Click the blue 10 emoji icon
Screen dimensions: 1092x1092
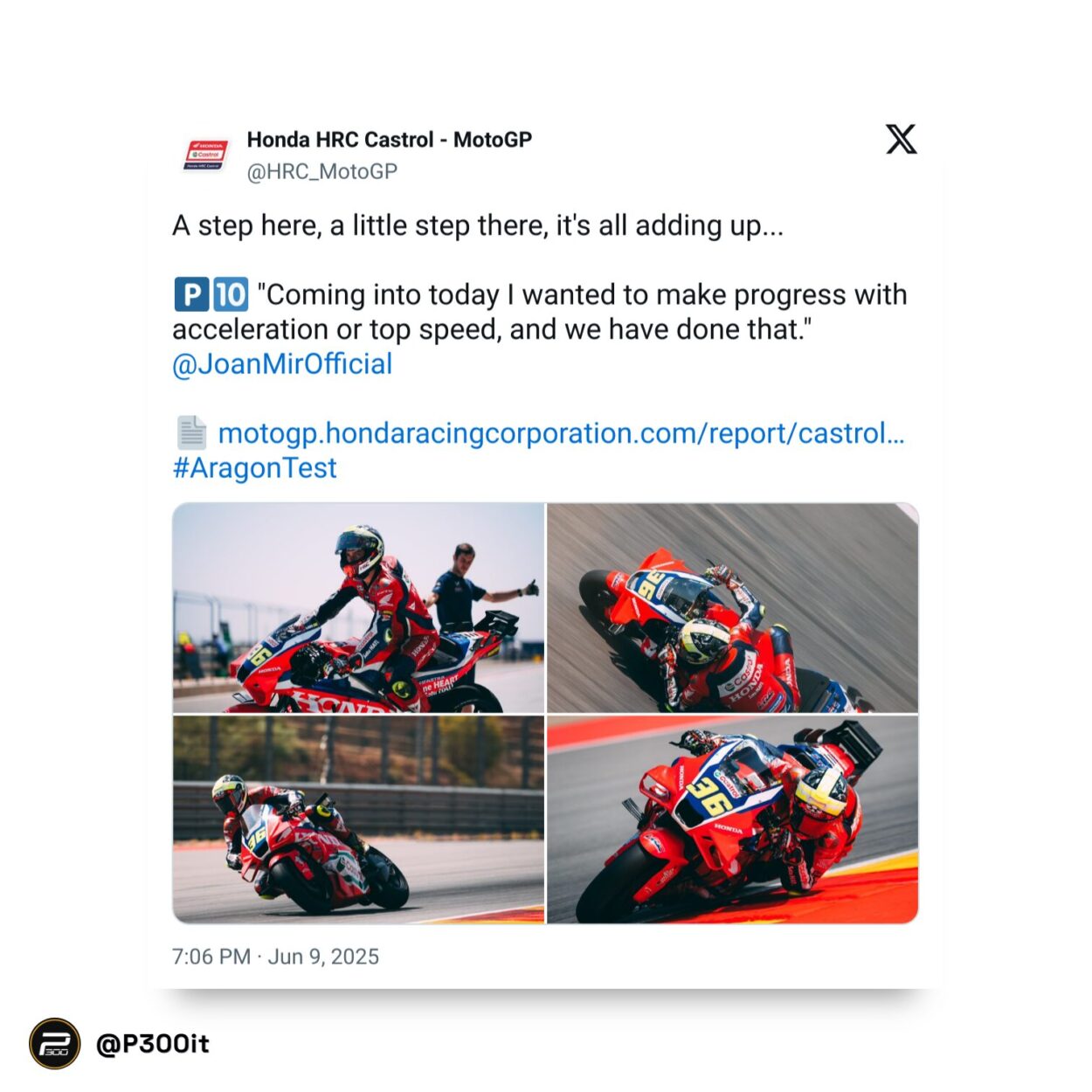pos(231,294)
